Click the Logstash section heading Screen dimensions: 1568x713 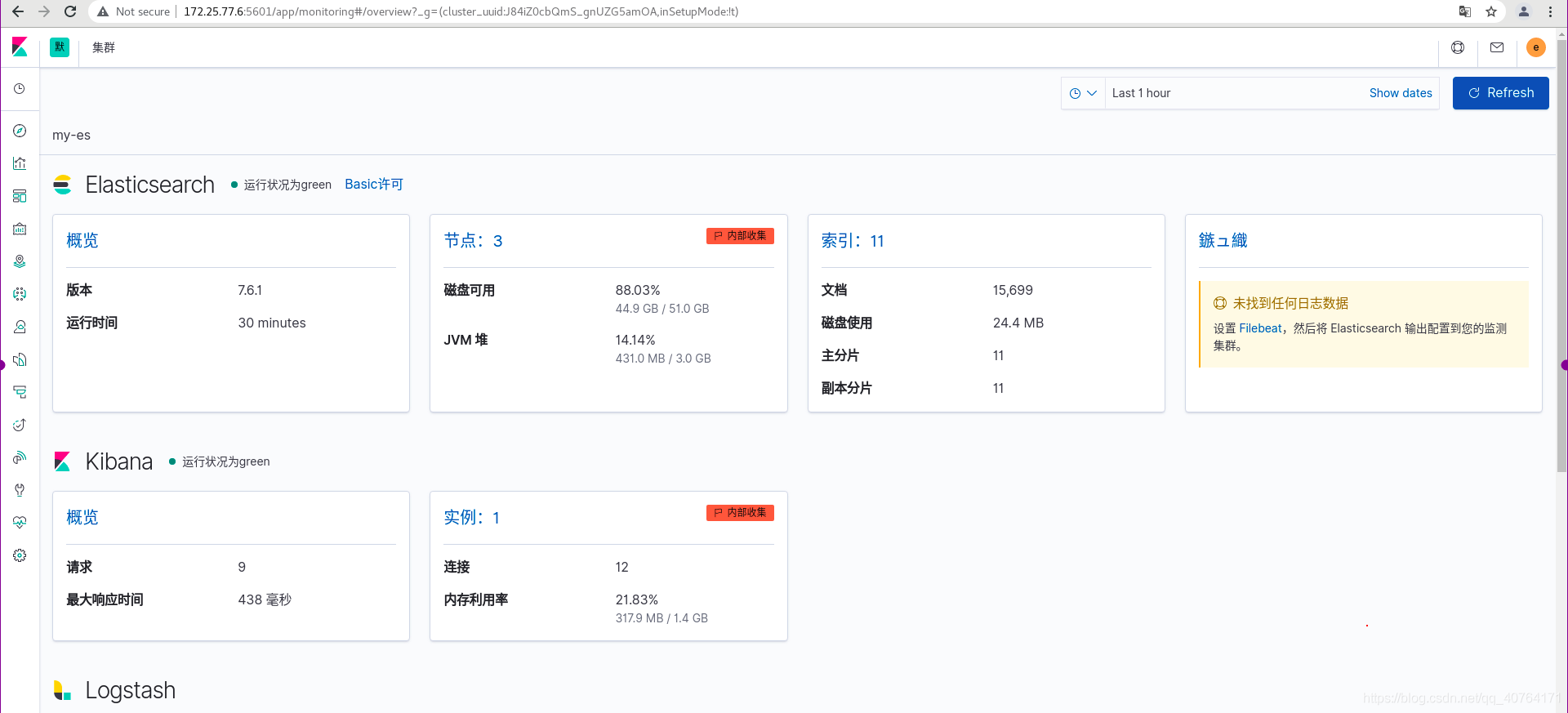(x=131, y=690)
